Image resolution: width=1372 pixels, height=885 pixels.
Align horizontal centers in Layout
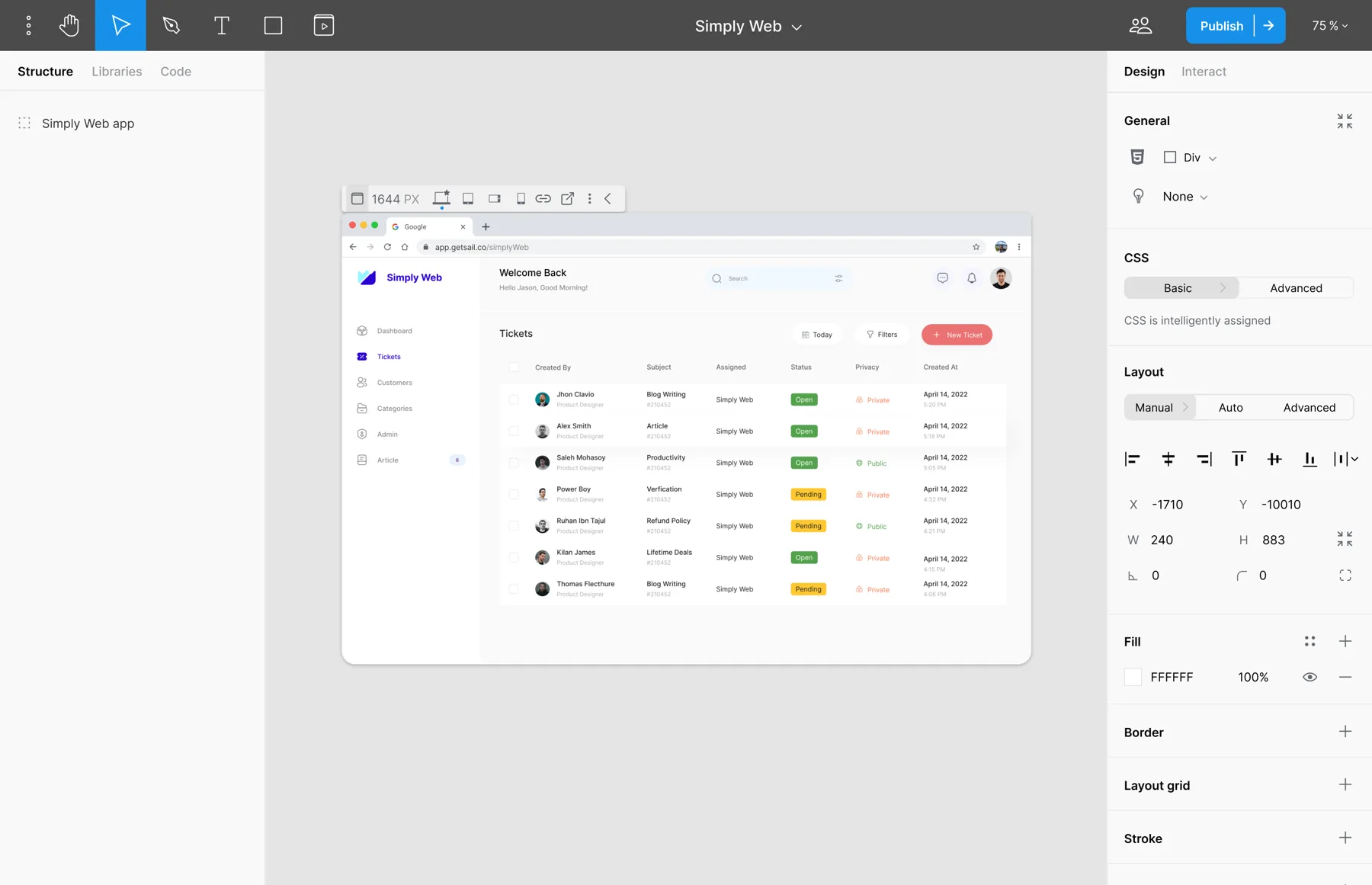pos(1168,459)
